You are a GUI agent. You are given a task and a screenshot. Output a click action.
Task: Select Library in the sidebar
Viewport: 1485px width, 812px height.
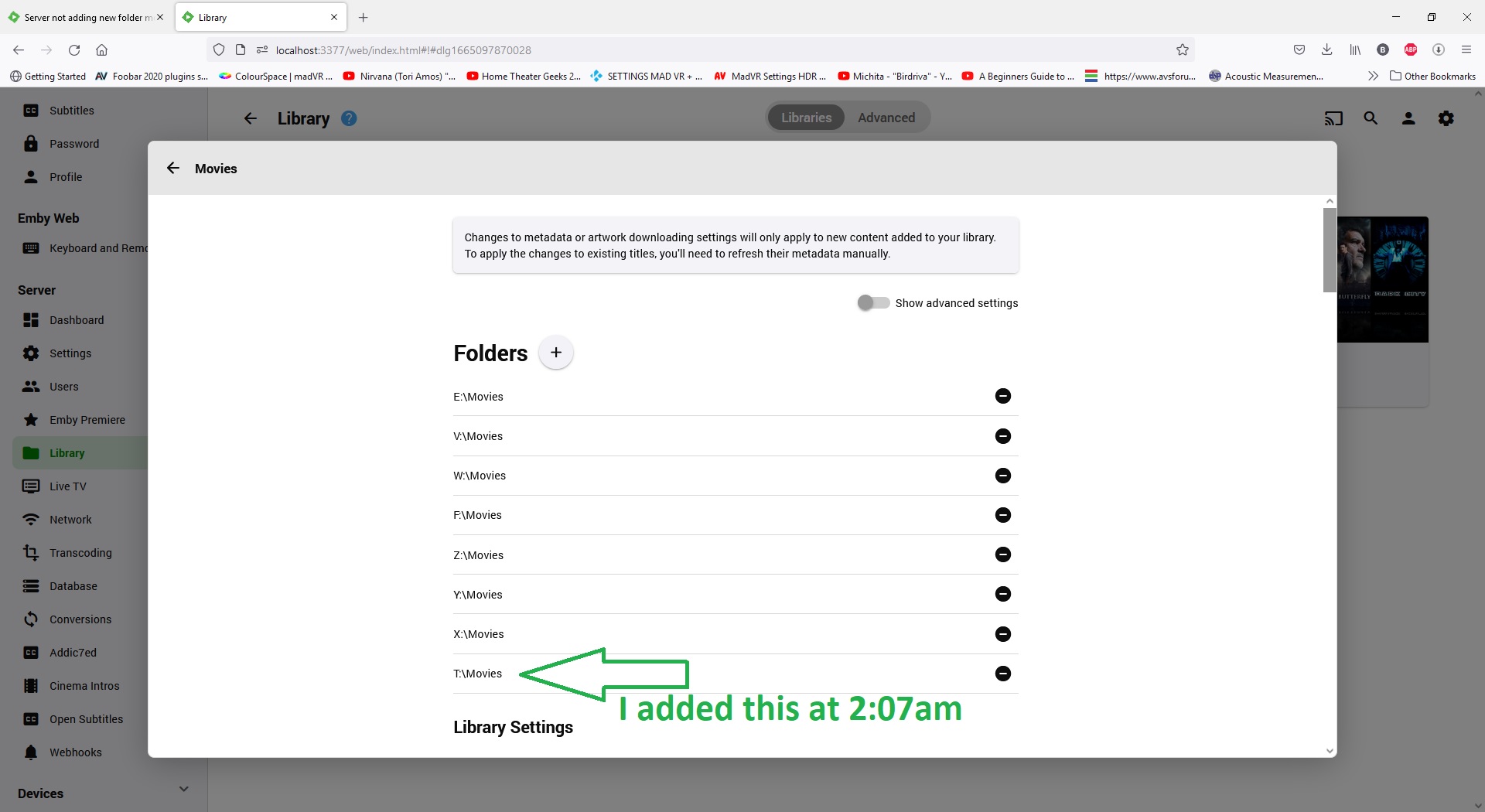click(x=80, y=453)
